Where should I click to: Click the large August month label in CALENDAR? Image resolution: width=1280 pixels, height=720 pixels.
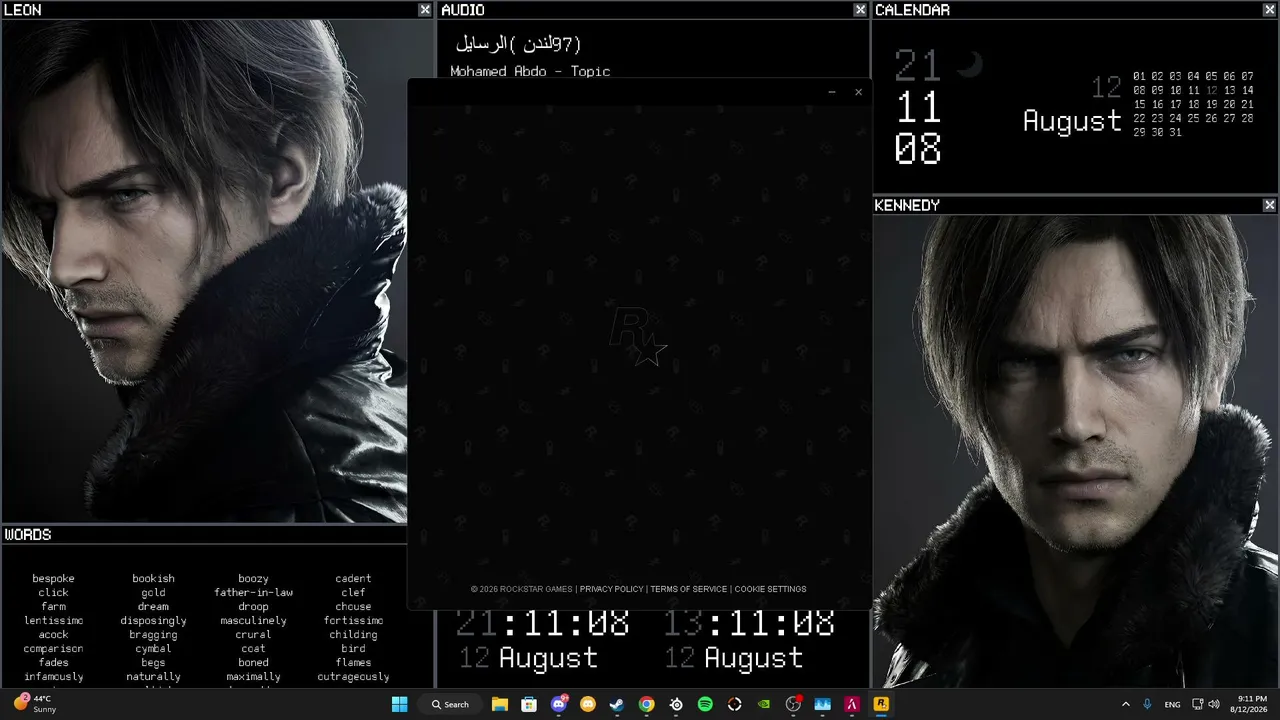click(1072, 122)
